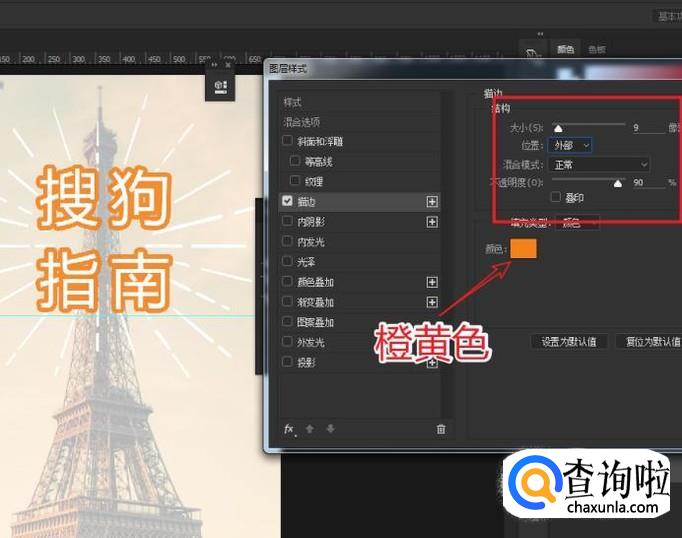Viewport: 682px width, 538px height.
Task: Delete effect using trash icon
Action: coord(441,429)
